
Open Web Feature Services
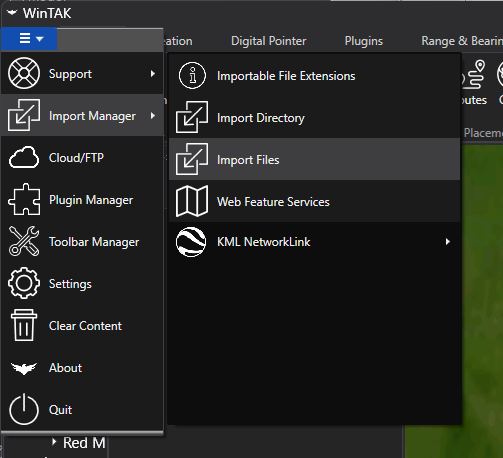coord(315,201)
